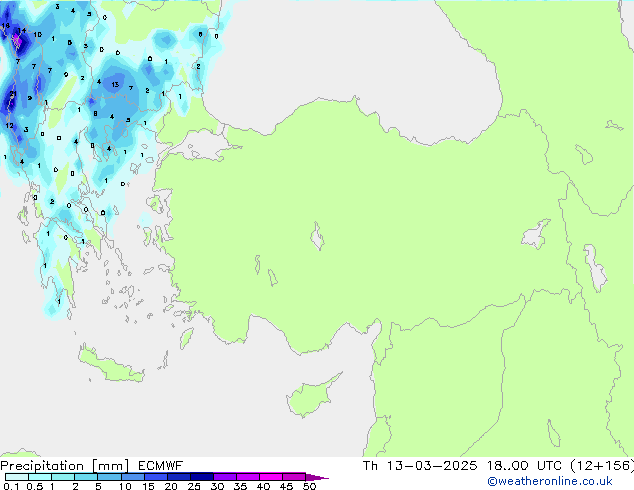Click the '18' precipitation value on the map

tap(5, 25)
